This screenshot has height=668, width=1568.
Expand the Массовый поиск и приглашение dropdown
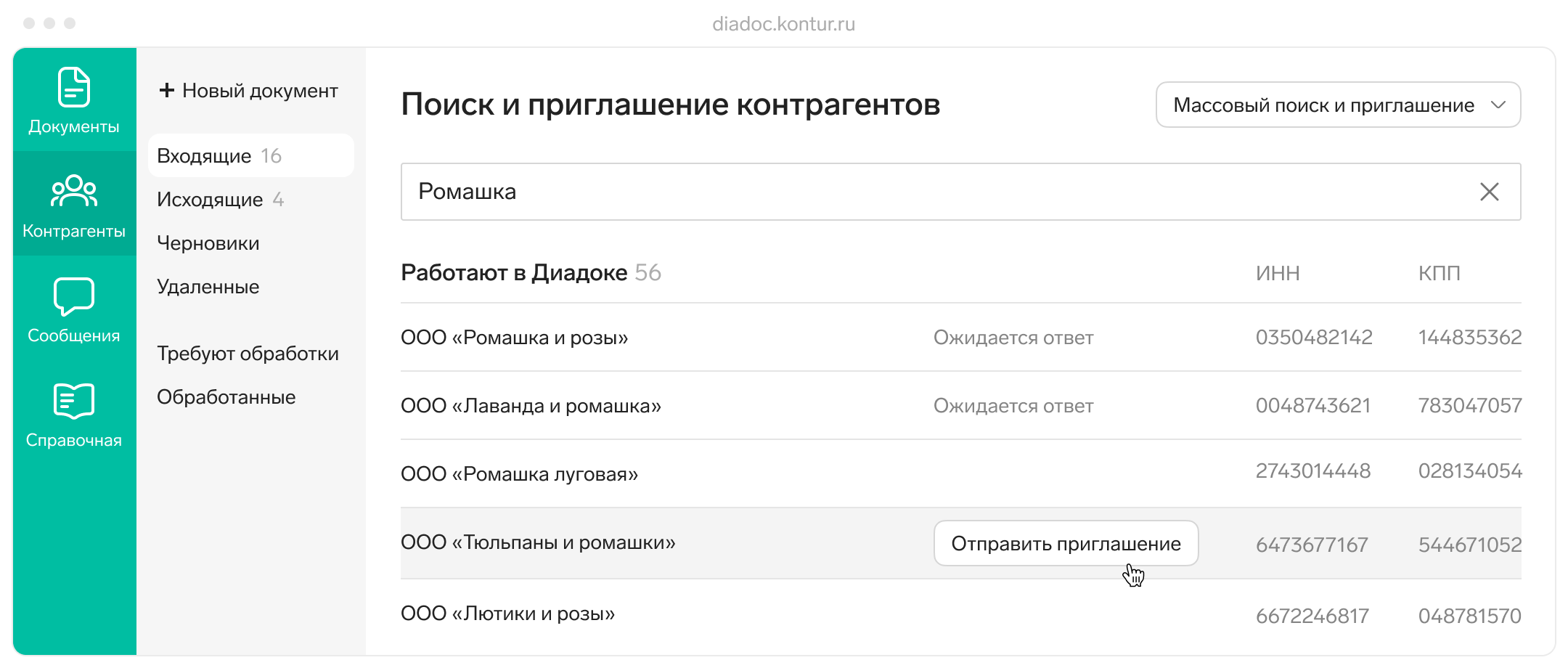click(1323, 105)
